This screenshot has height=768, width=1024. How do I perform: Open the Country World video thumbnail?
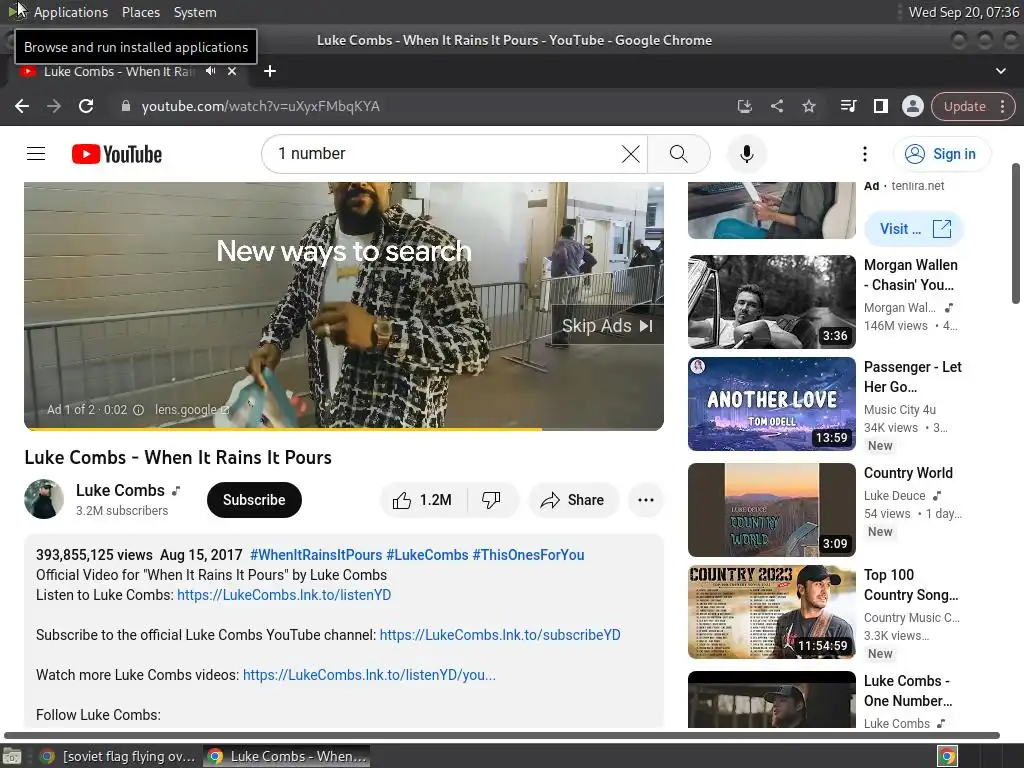pos(771,510)
